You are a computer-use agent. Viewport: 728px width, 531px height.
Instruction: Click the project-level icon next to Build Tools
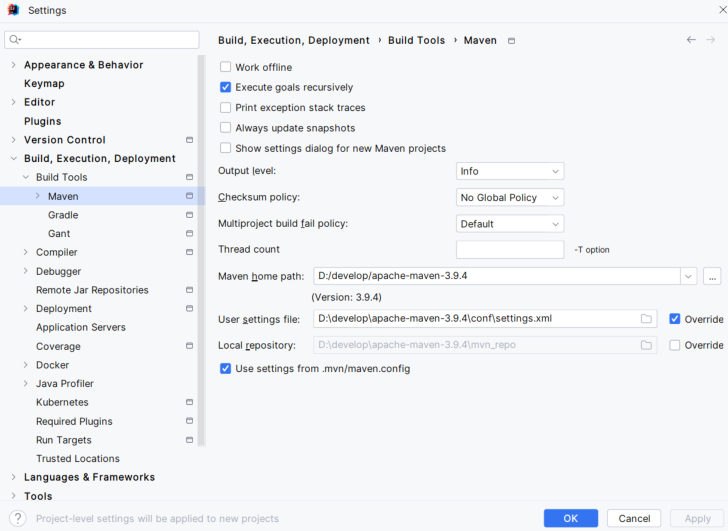[x=189, y=177]
